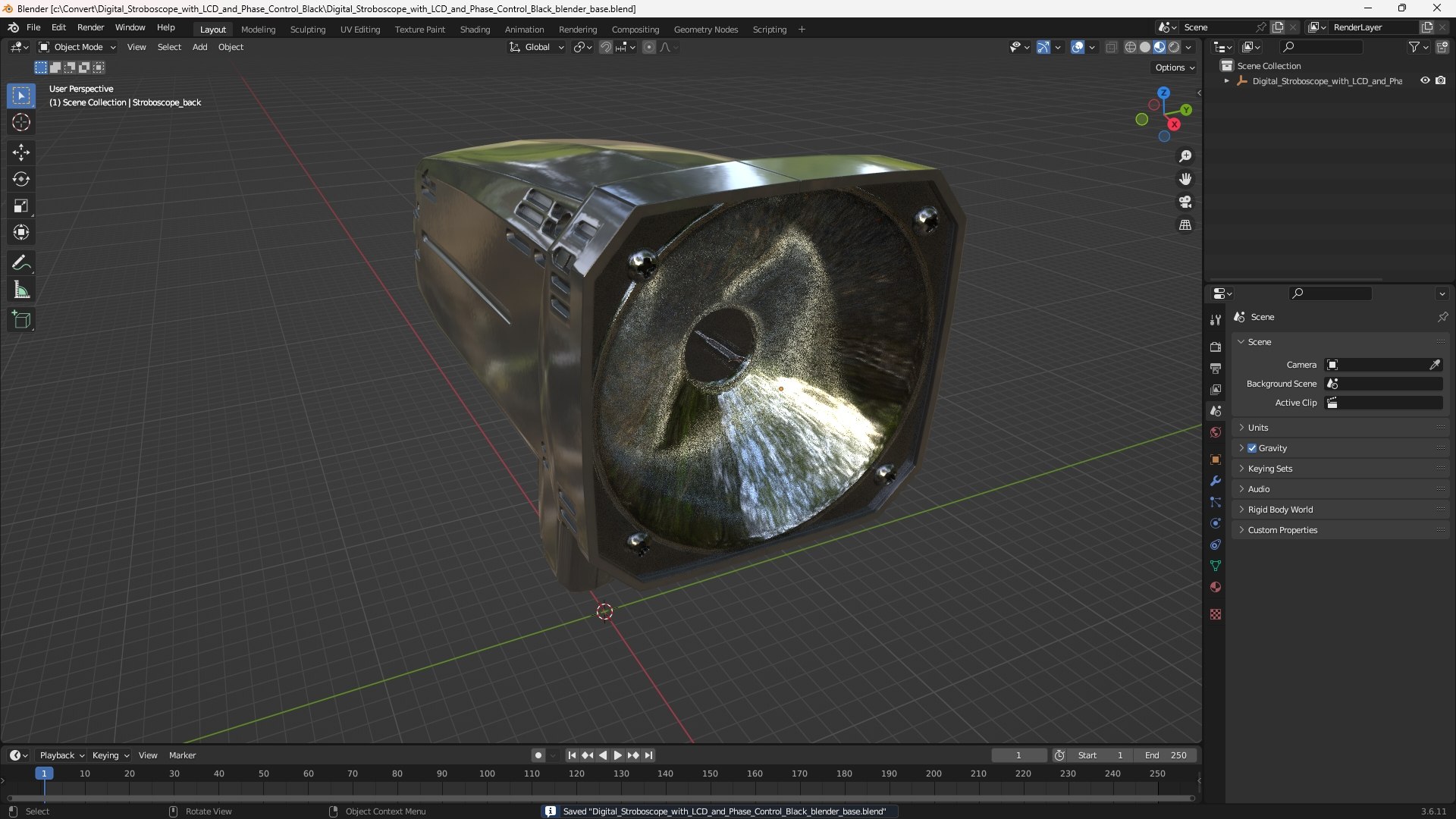Click the End frame field 250

click(1166, 755)
